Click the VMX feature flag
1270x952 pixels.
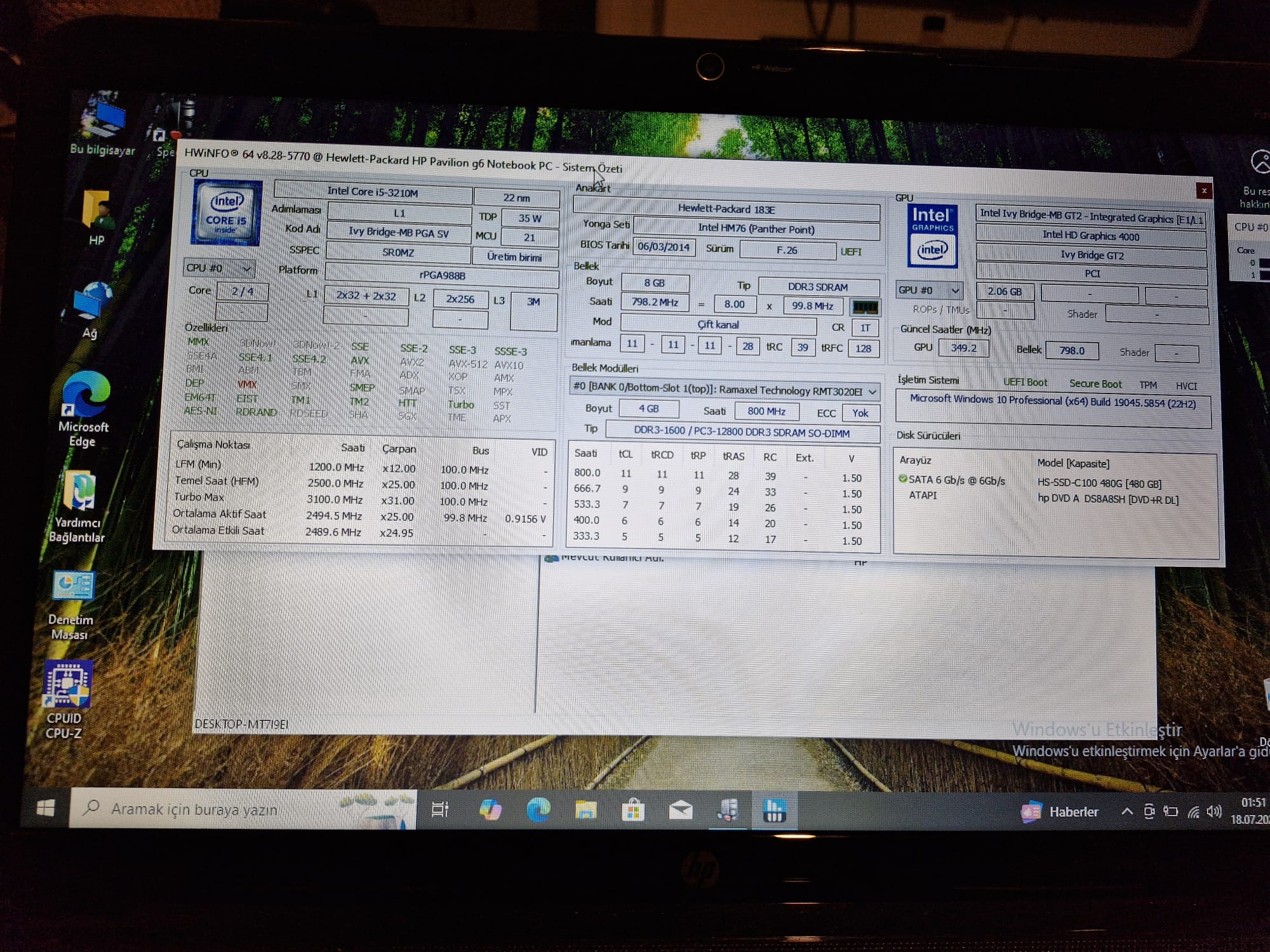[247, 385]
